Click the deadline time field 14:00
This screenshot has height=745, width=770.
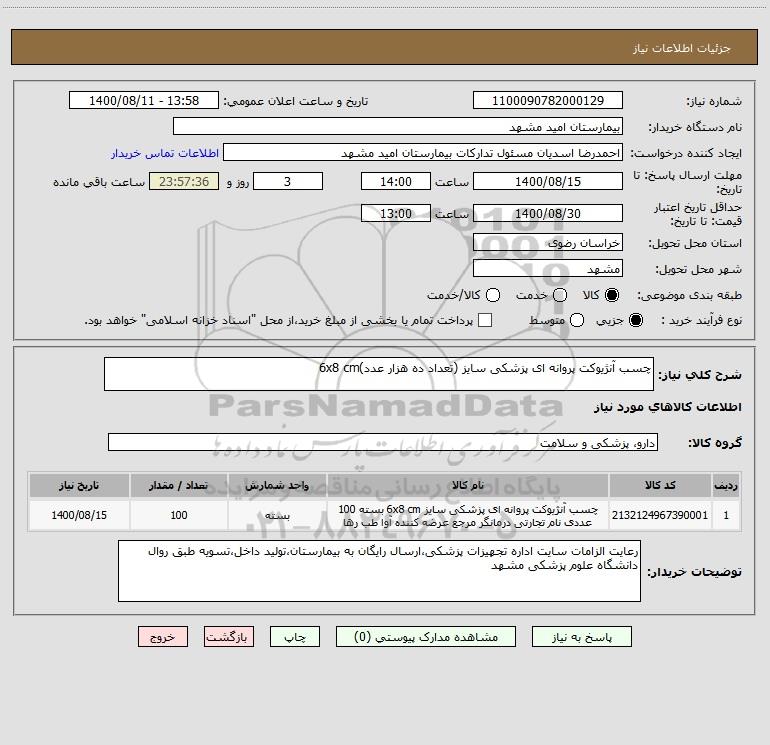point(396,181)
